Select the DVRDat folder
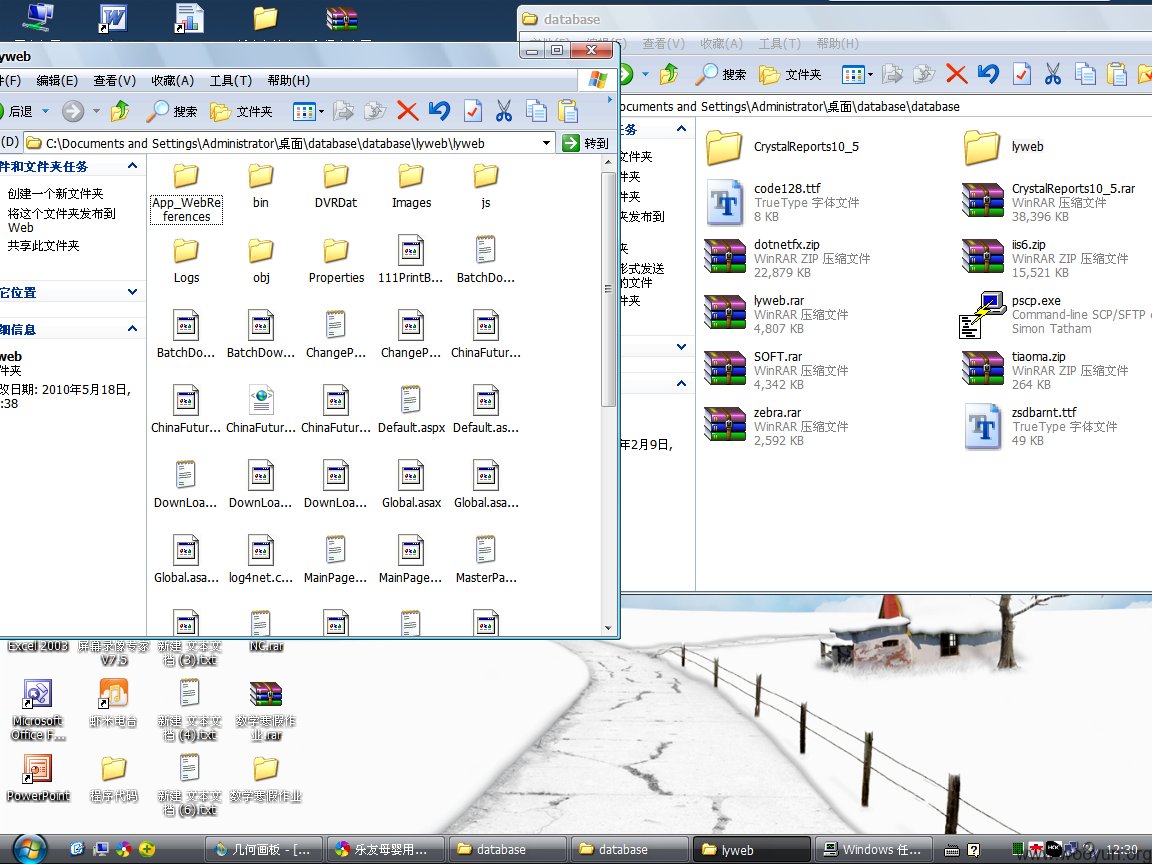Viewport: 1152px width, 864px height. pos(336,186)
